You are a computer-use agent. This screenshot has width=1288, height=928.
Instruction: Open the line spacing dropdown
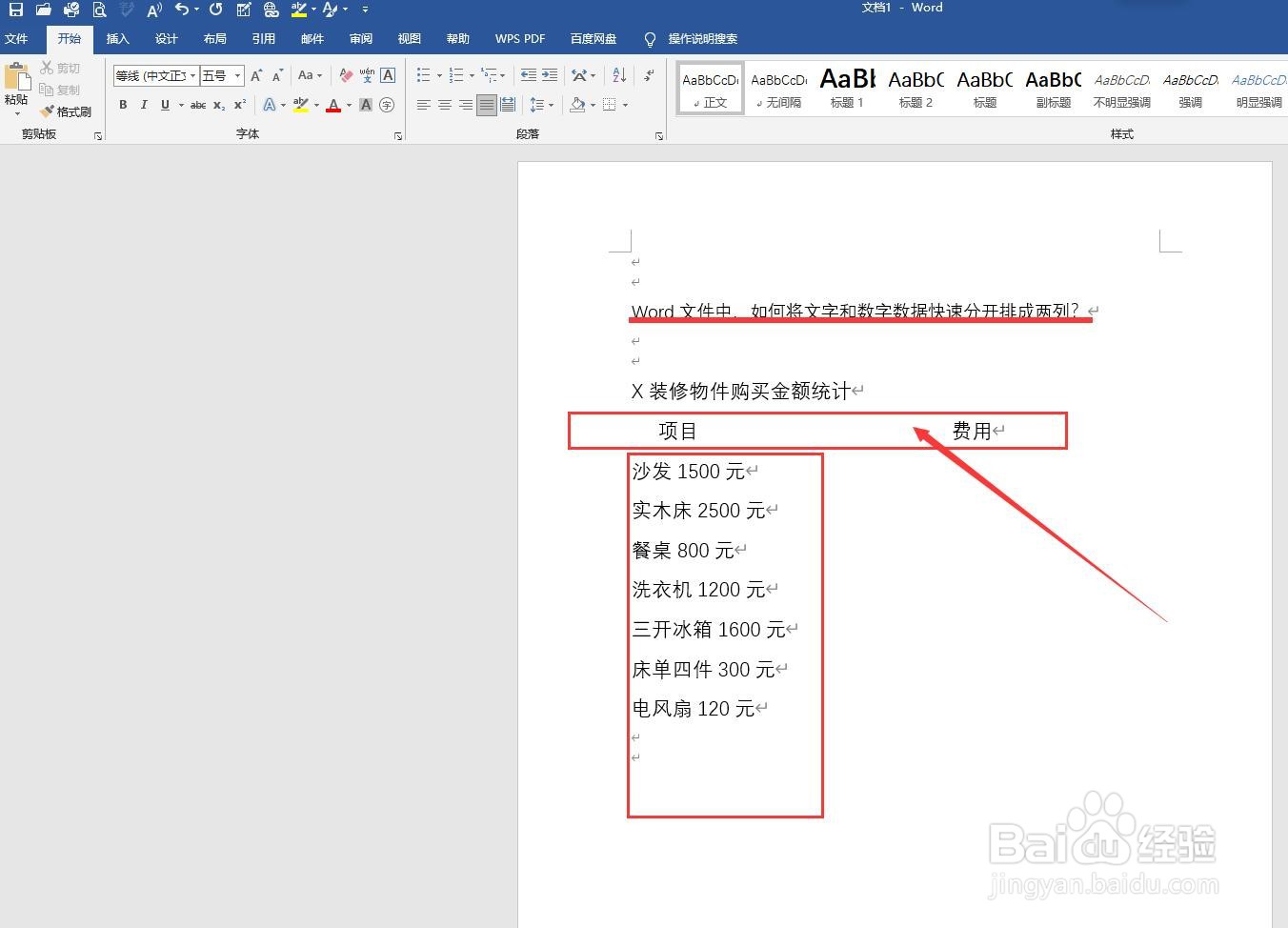[551, 105]
